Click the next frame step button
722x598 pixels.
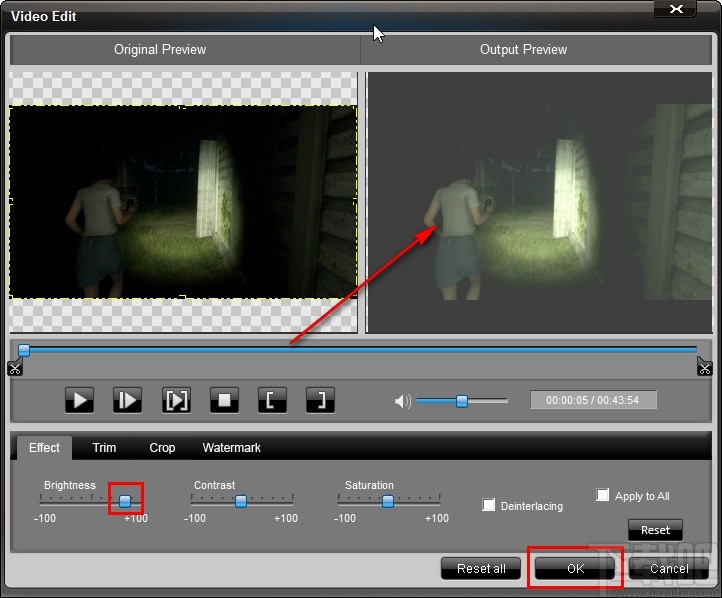(x=128, y=400)
